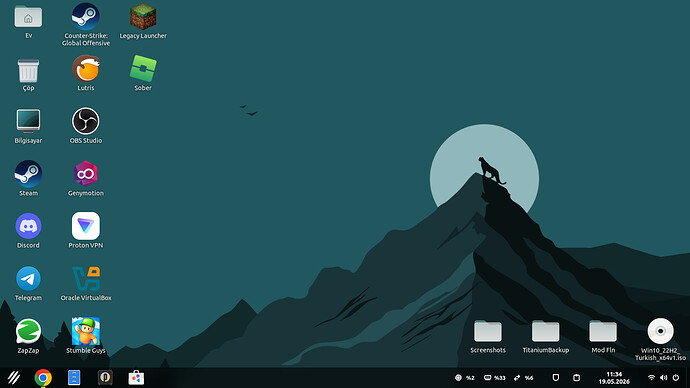
Task: Select the Genymotion desktop icon
Action: [85, 173]
